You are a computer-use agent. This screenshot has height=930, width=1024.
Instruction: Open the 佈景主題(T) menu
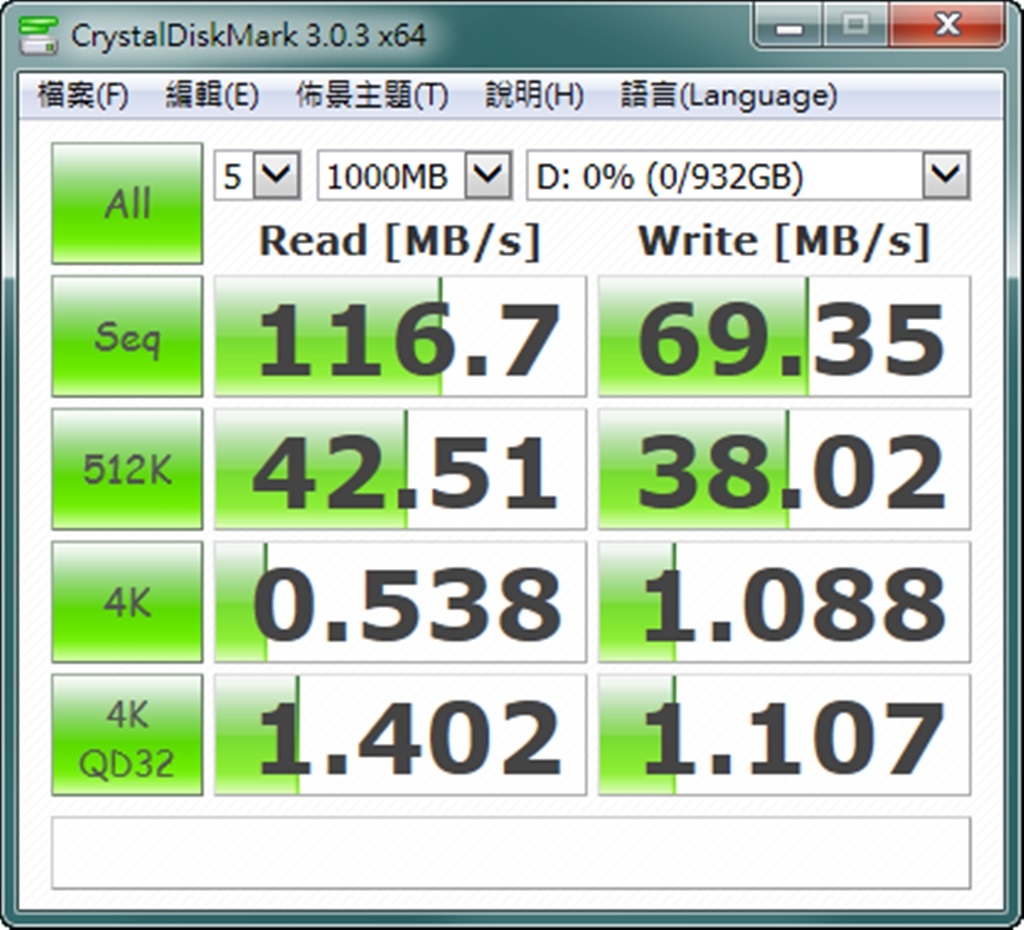click(372, 95)
